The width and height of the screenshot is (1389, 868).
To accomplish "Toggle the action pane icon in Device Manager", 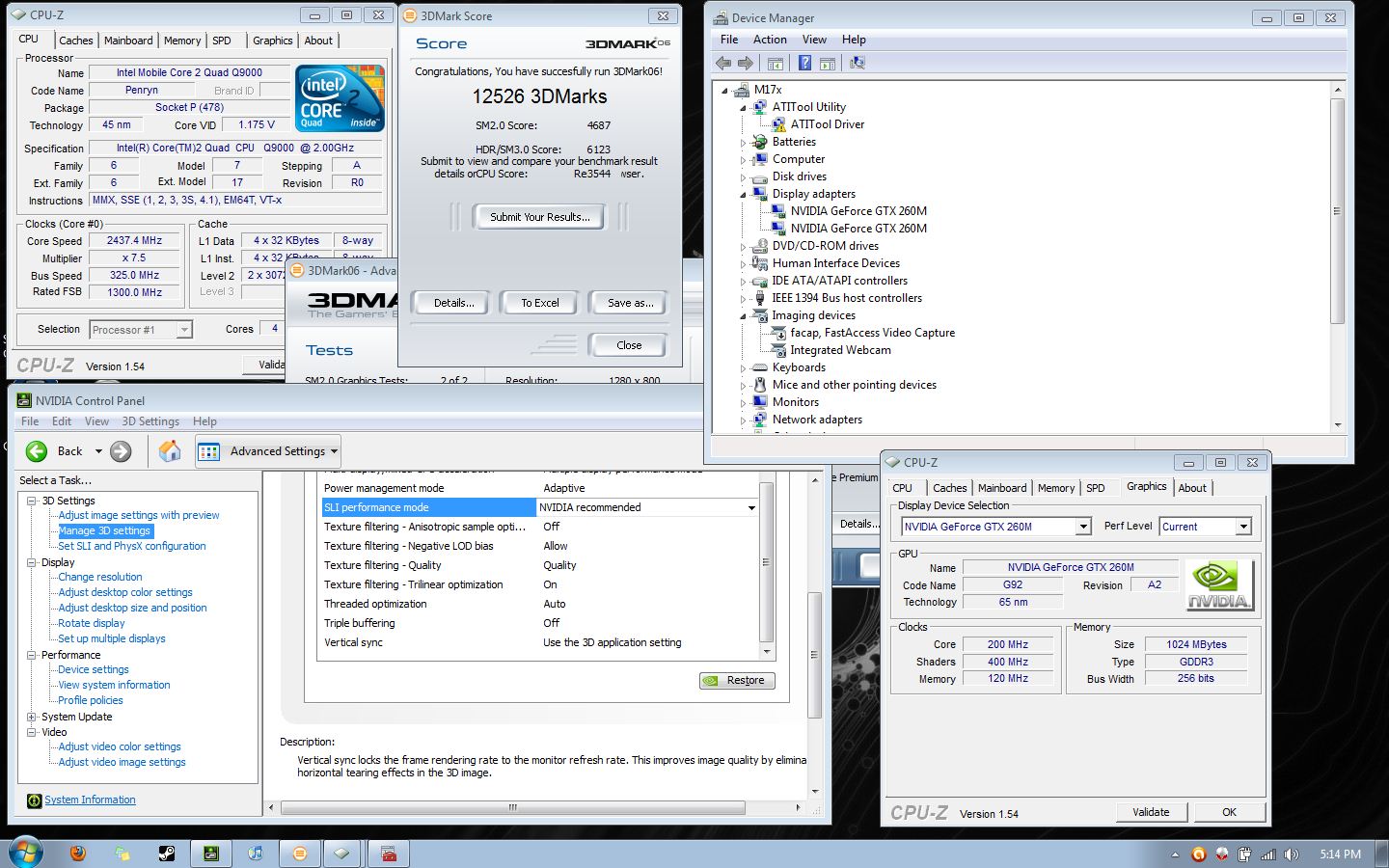I will coord(827,63).
